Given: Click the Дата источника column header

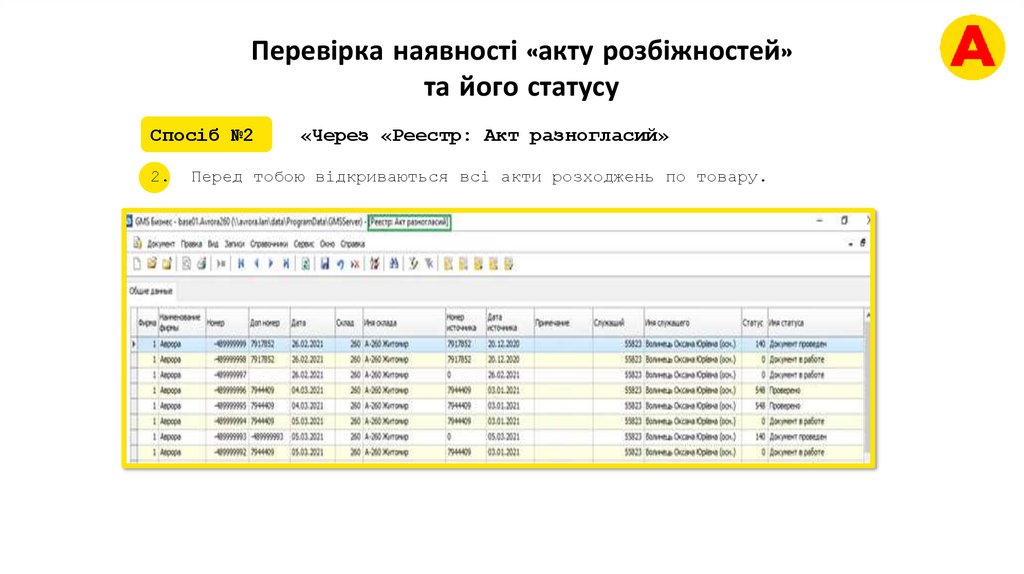Looking at the screenshot, I should coord(509,323).
